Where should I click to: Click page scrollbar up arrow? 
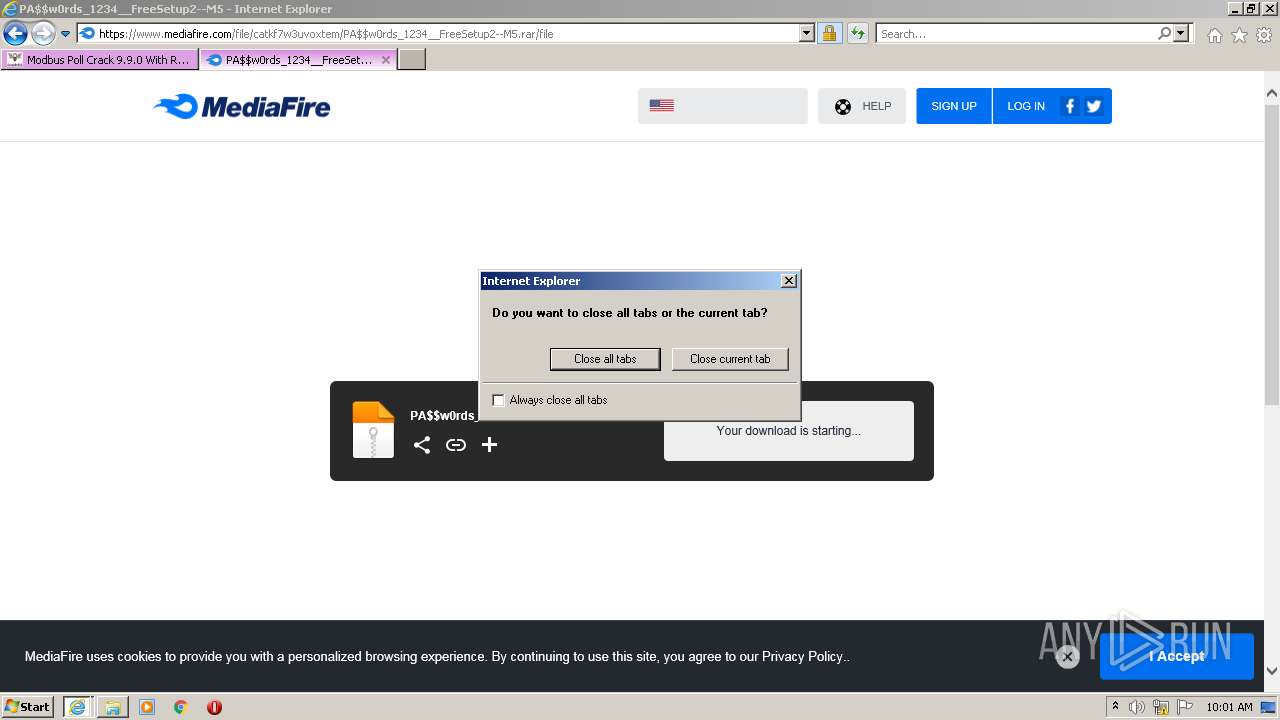pyautogui.click(x=1272, y=94)
